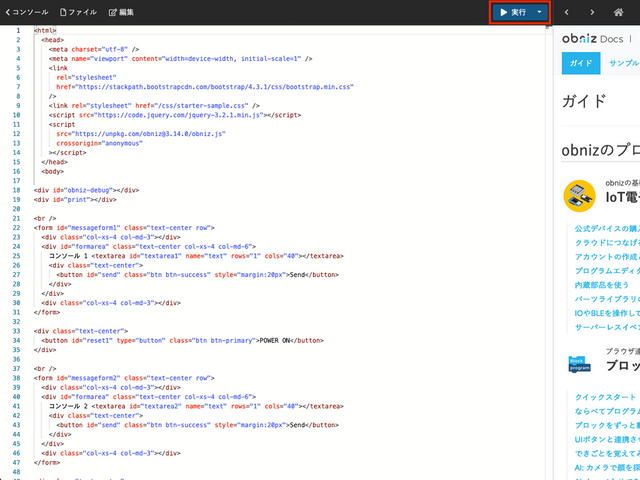The height and width of the screenshot is (480, 640).
Task: Open the ファイル menu
Action: pos(79,12)
